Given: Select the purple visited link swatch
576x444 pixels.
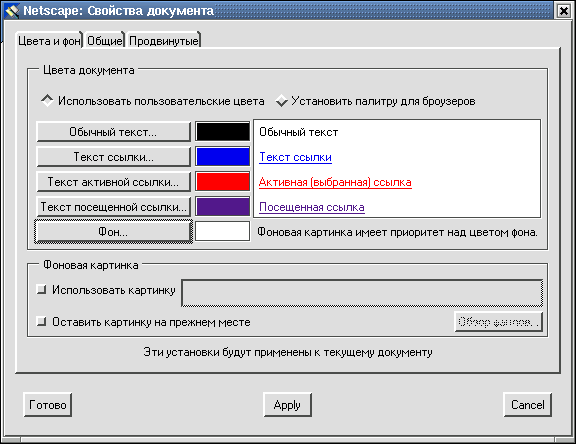Looking at the screenshot, I should click(x=223, y=207).
